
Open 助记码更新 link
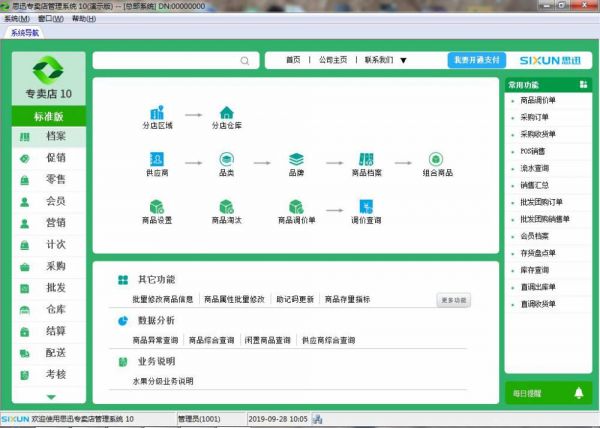tap(295, 299)
